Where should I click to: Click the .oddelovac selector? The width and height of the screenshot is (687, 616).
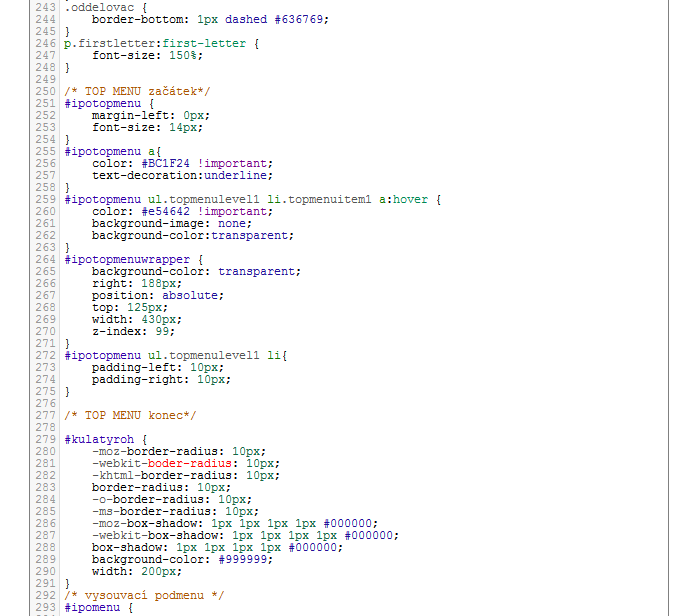[99, 7]
